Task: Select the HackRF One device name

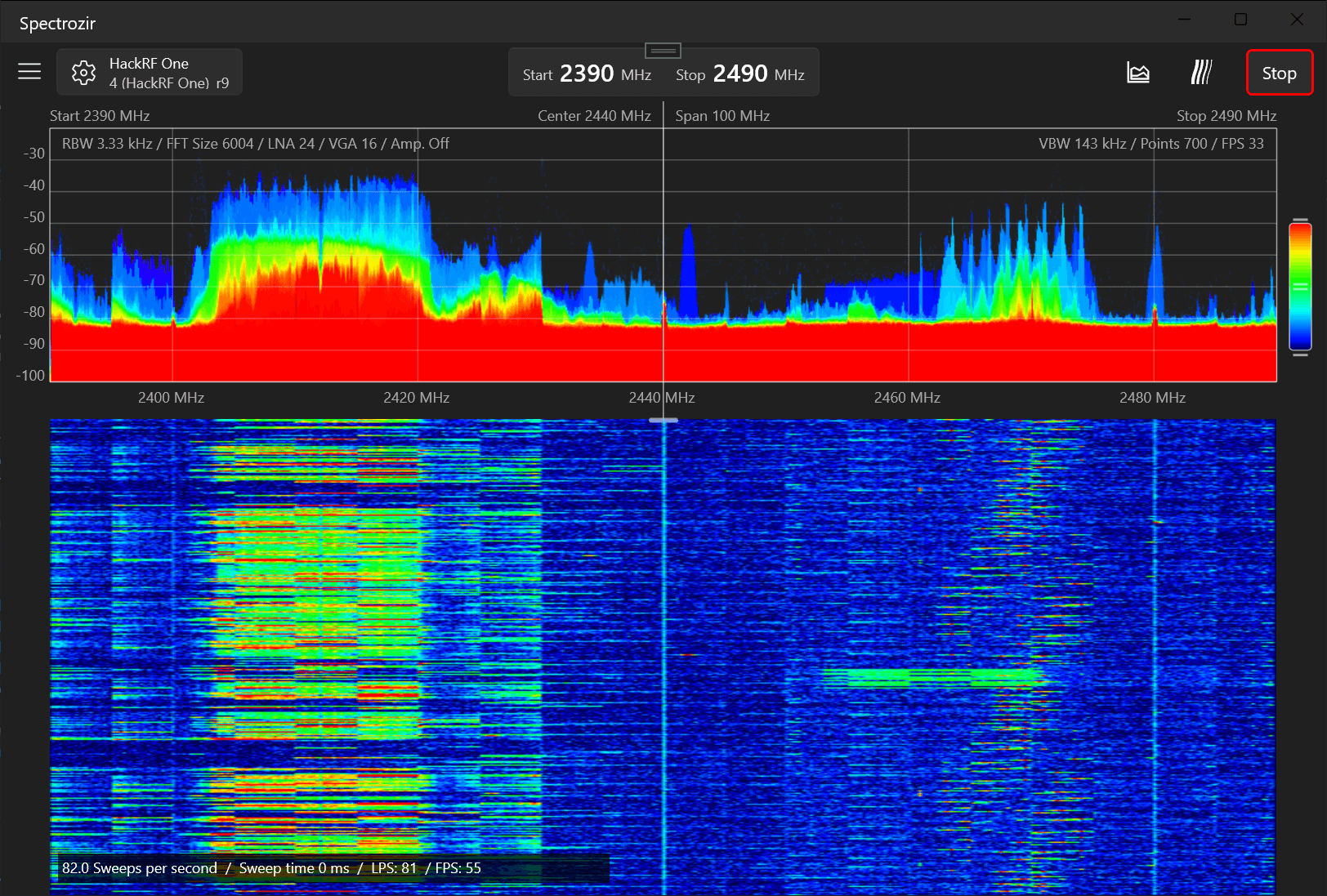Action: pos(149,64)
